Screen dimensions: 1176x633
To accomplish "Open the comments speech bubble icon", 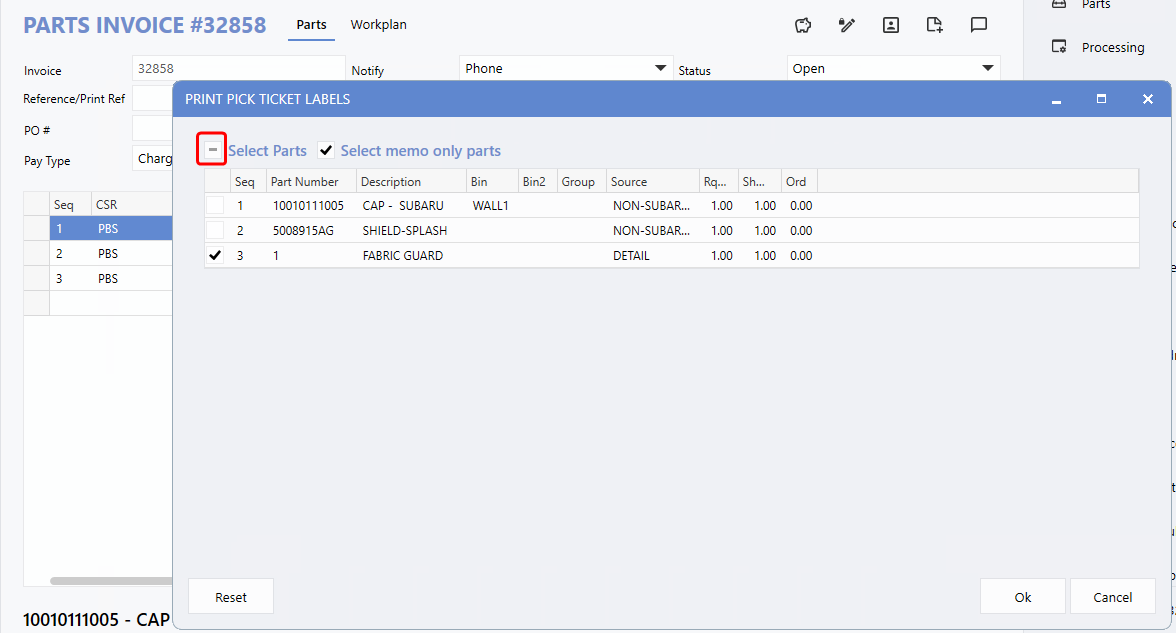I will coord(979,26).
